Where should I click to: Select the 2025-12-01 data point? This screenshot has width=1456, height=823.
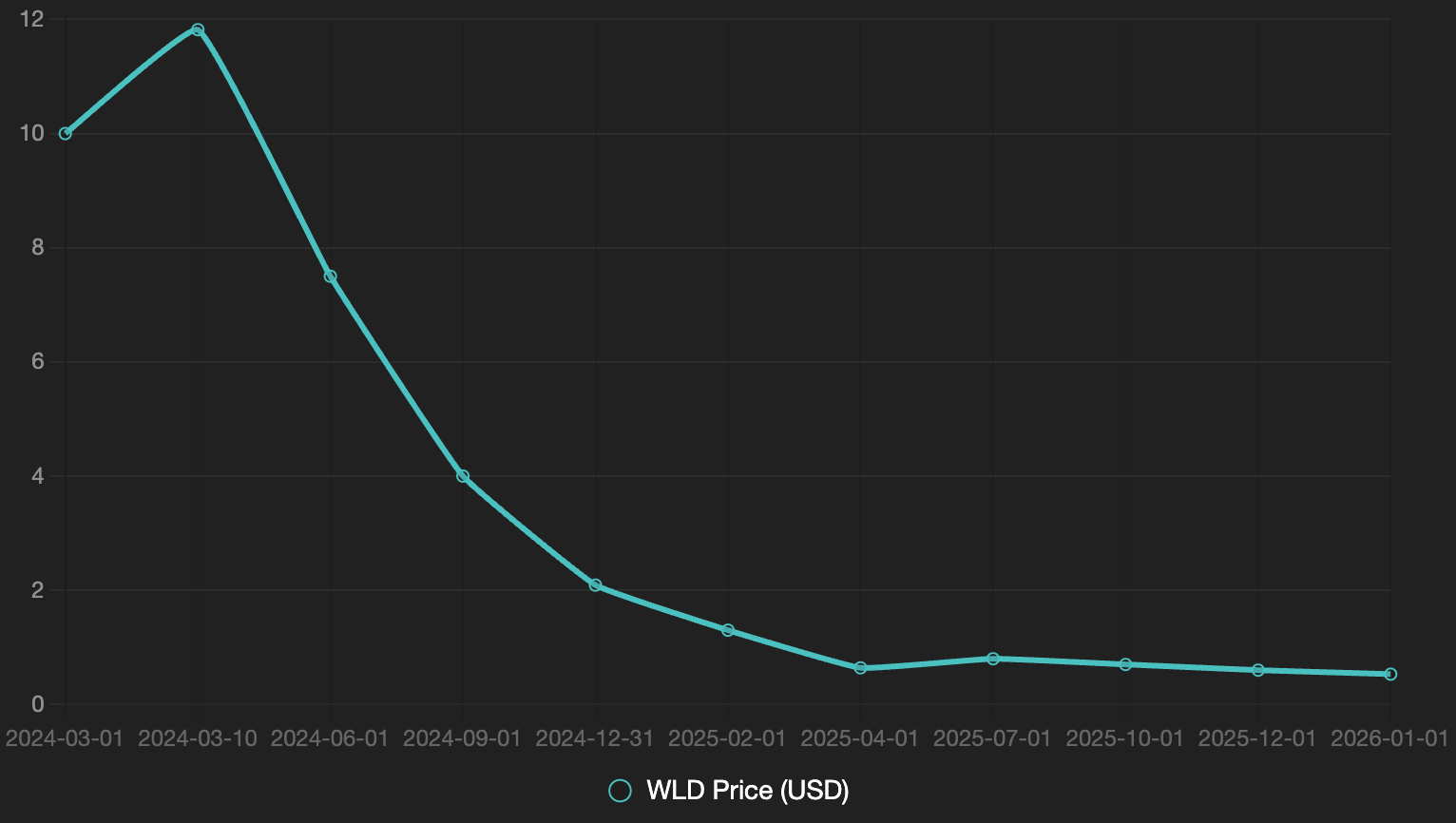[1258, 670]
